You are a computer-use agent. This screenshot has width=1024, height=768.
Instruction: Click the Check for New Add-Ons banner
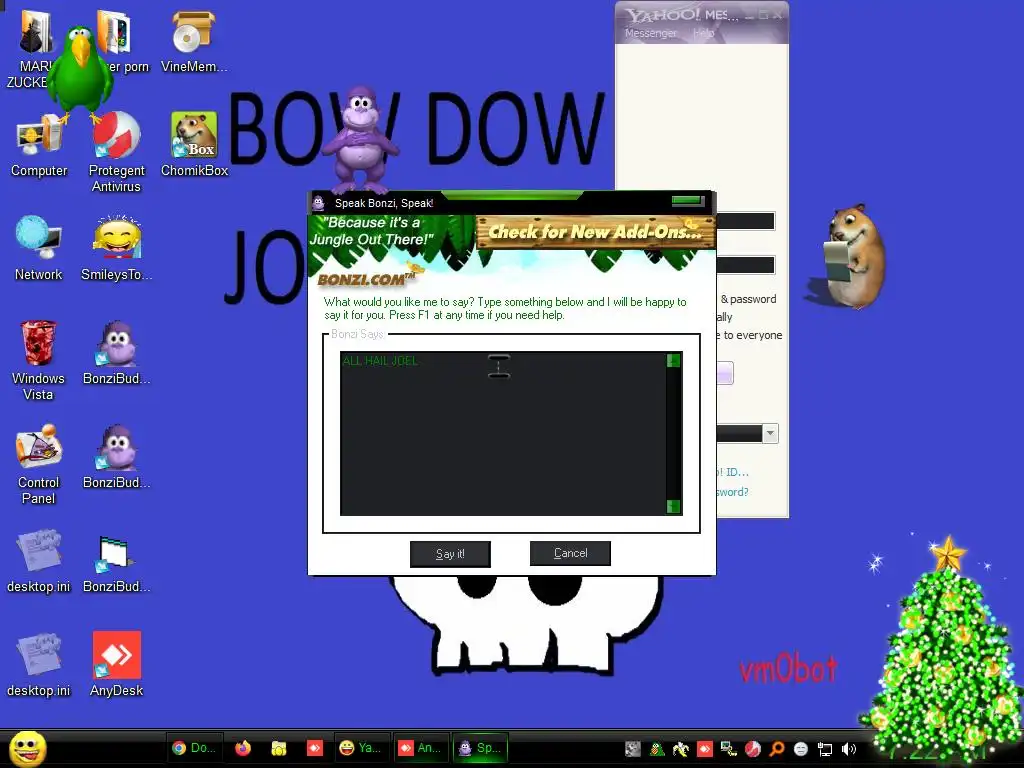tap(595, 232)
